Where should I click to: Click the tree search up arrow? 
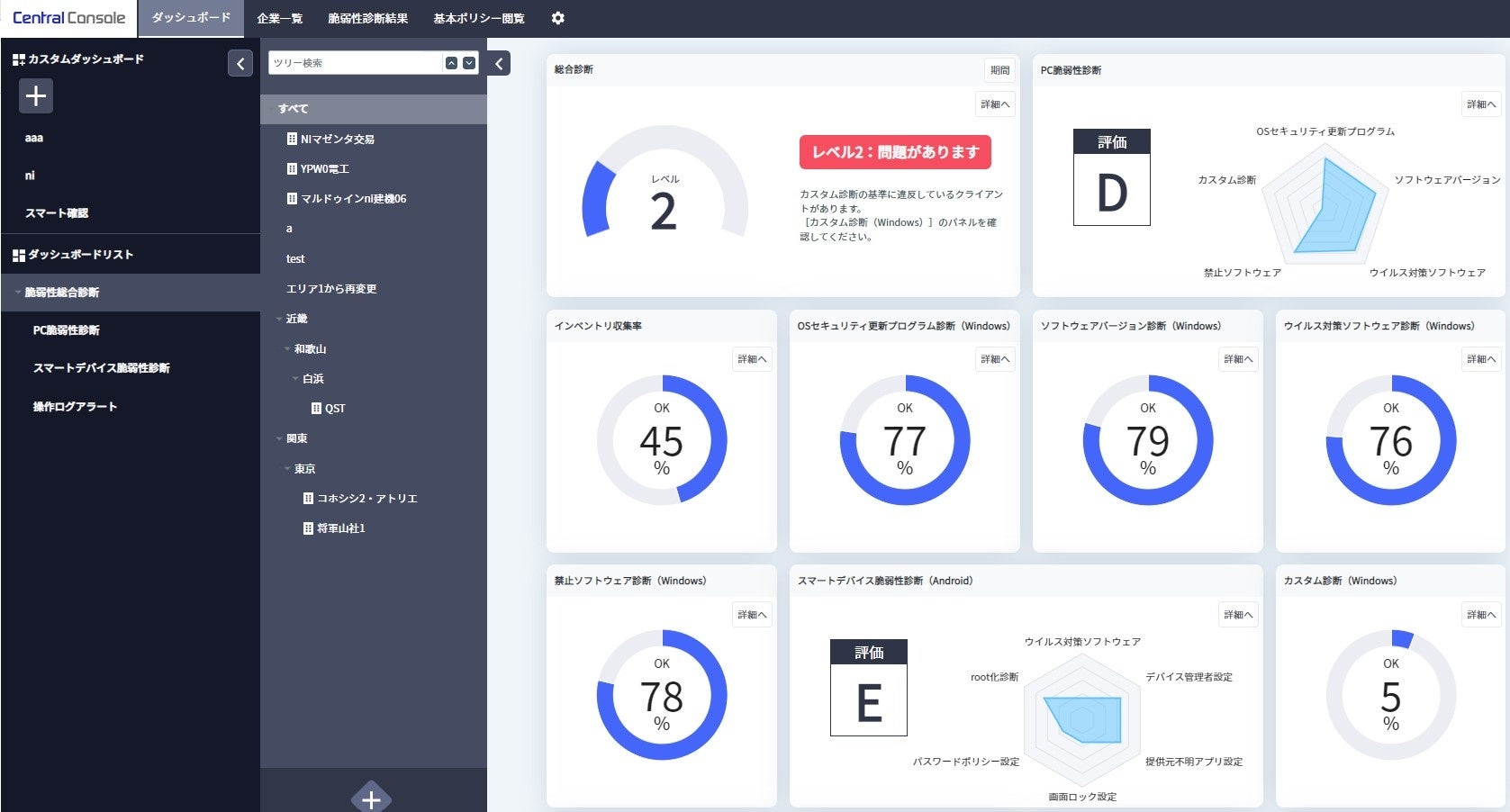coord(451,63)
